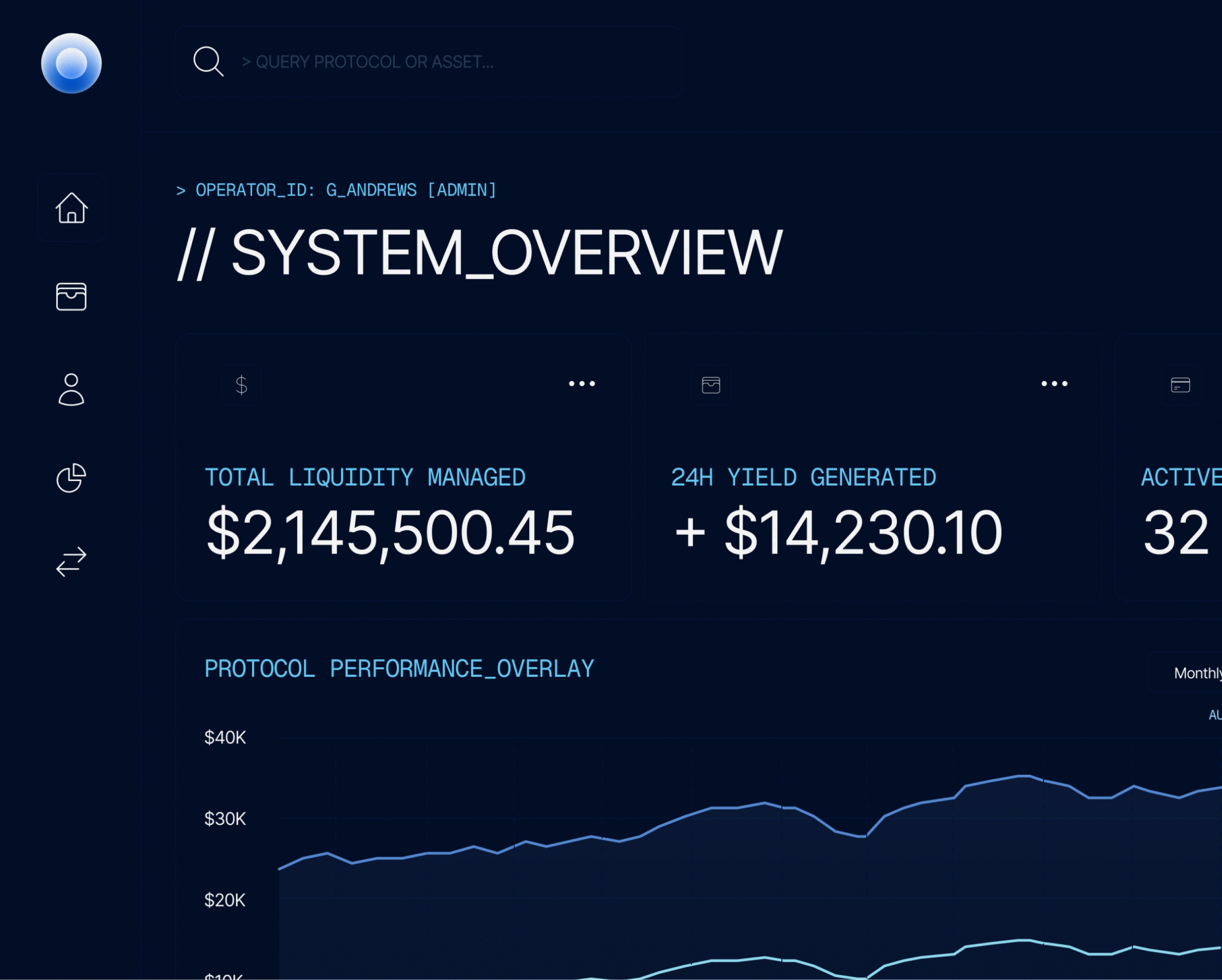Click the blue orb logo
This screenshot has height=980, width=1222.
(71, 63)
